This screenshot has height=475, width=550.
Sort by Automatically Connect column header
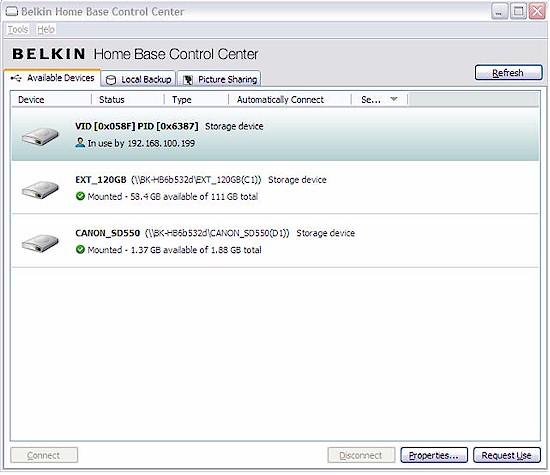click(x=290, y=100)
